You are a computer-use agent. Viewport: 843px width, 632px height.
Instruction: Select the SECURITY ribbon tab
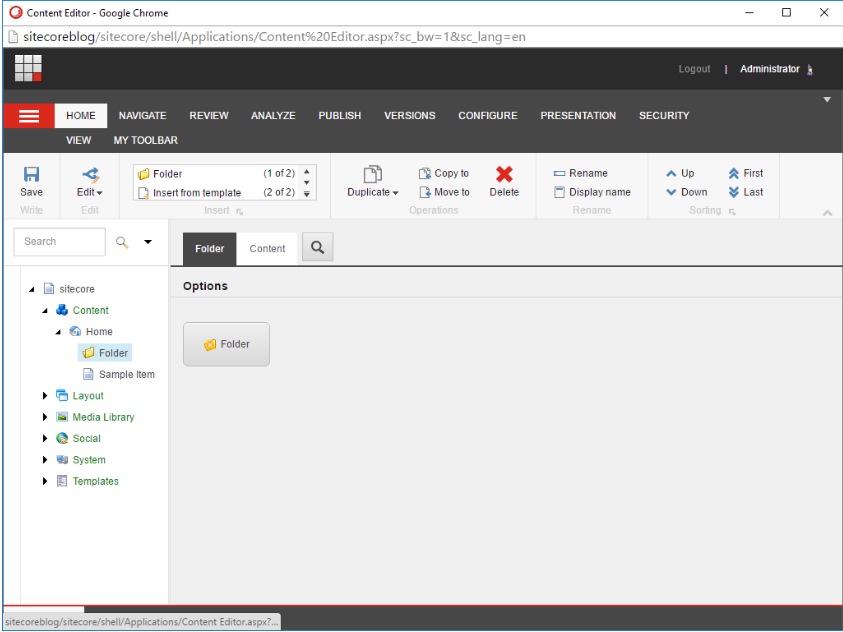[x=664, y=116]
